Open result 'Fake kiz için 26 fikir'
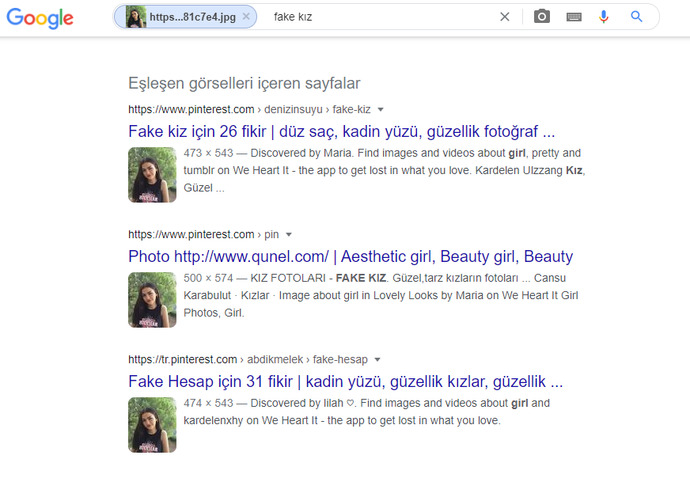This screenshot has height=478, width=690. [x=341, y=131]
